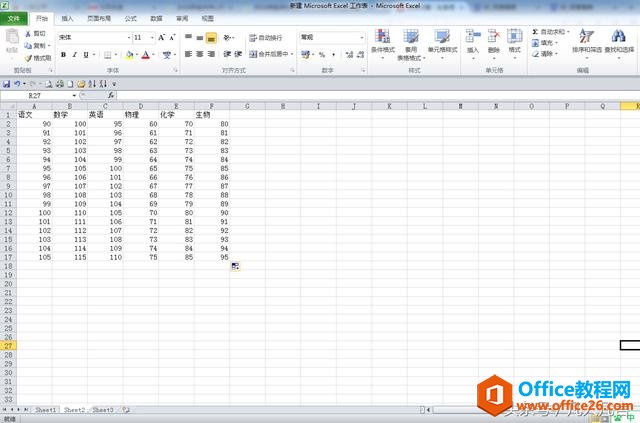This screenshot has width=640, height=423.
Task: Open 查找和选择 find and select
Action: point(619,44)
